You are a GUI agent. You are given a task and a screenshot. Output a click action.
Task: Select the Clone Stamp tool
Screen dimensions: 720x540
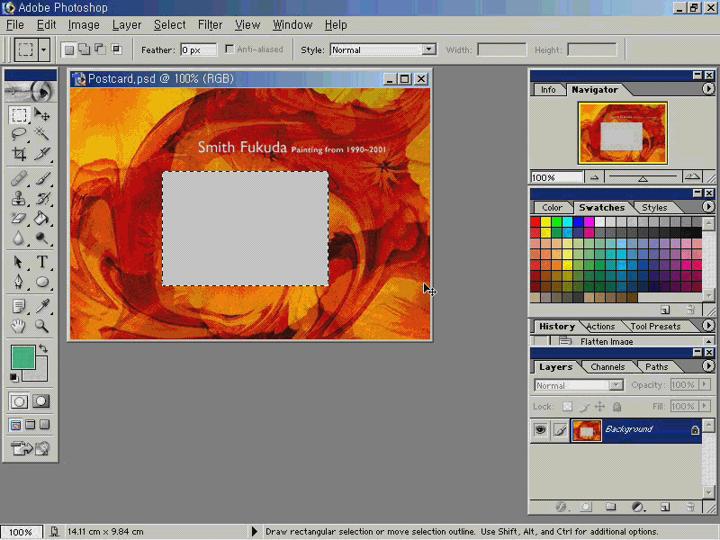[x=19, y=198]
